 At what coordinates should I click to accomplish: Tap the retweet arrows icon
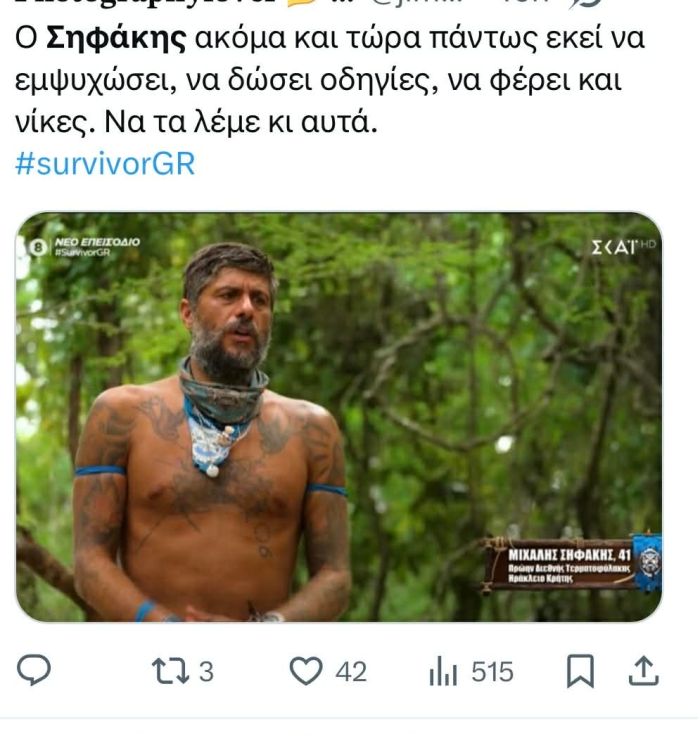pyautogui.click(x=170, y=671)
